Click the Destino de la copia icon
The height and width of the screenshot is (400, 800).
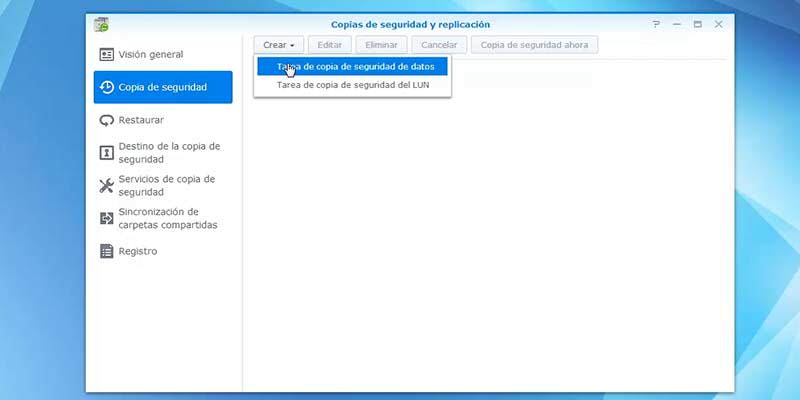point(107,153)
